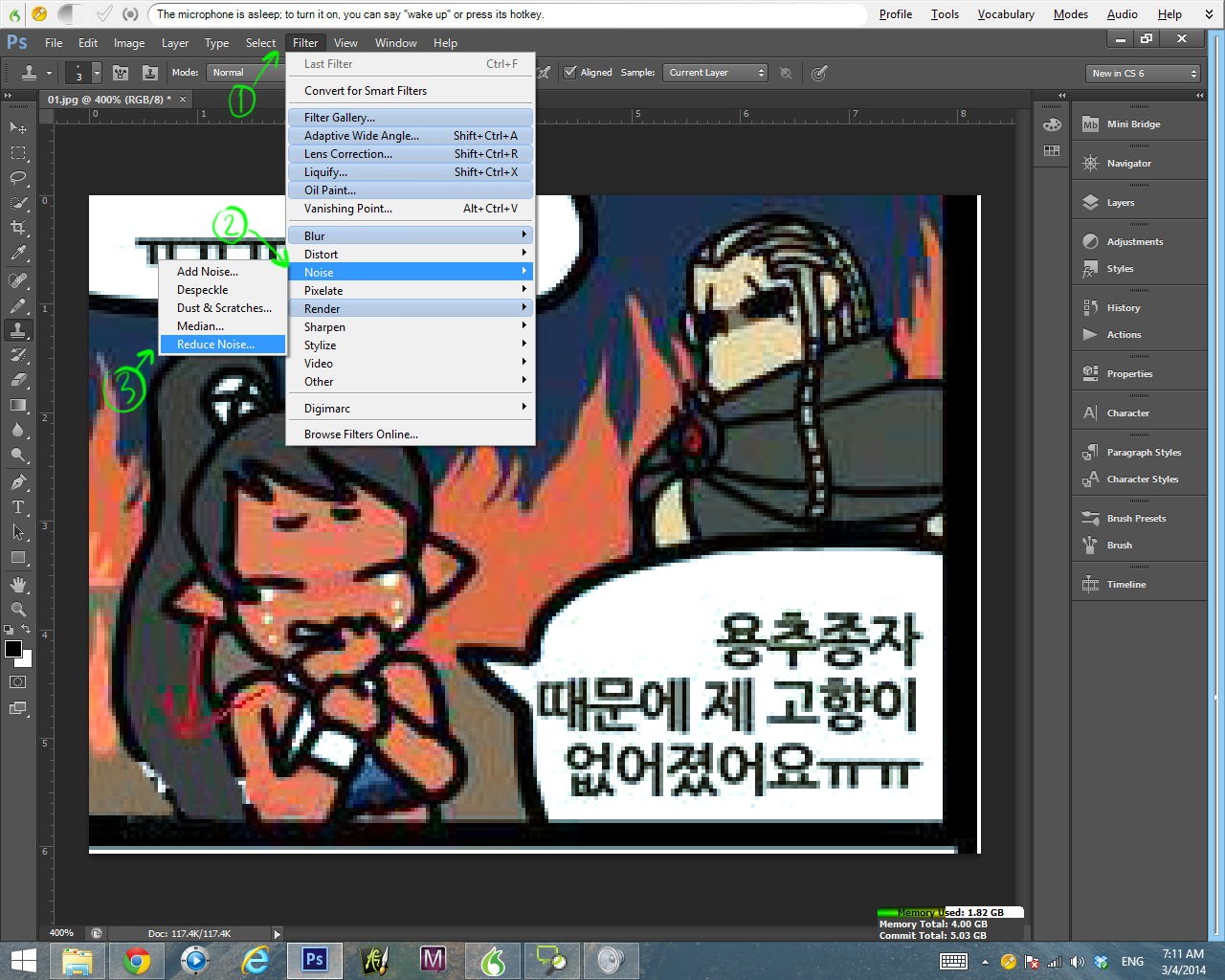Expand the Blur filter submenu
Image resolution: width=1225 pixels, height=980 pixels.
(x=410, y=235)
